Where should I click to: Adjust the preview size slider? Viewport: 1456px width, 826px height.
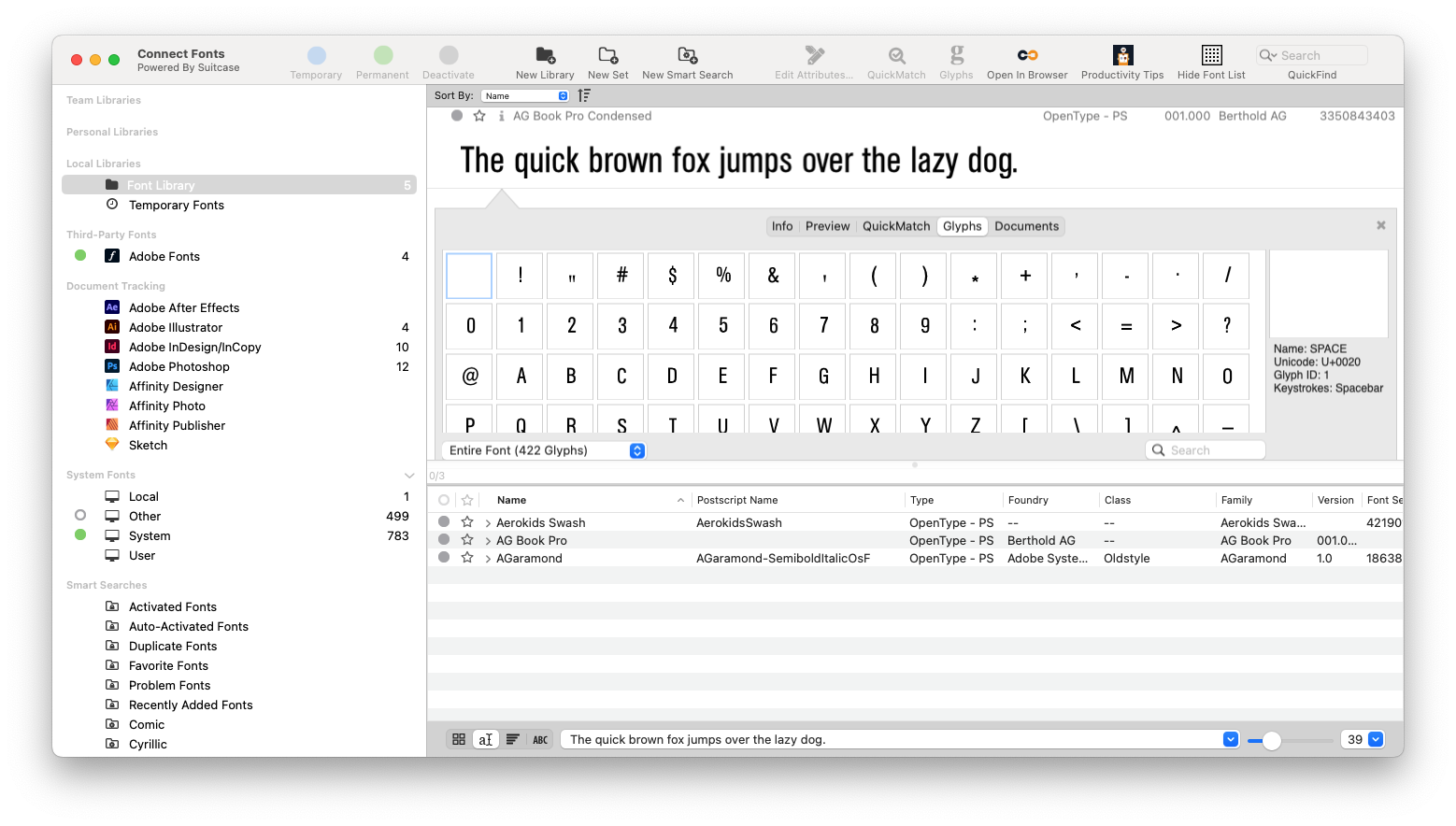1271,740
